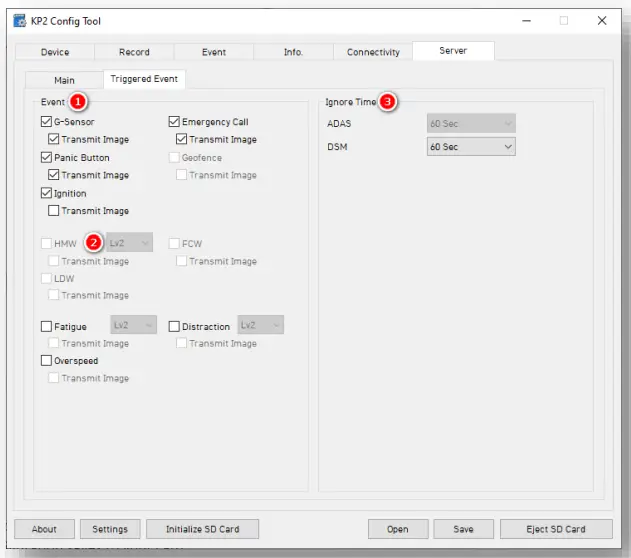Open the DSM ignore time dropdown
Screen dimensions: 631x558
[x=471, y=147]
